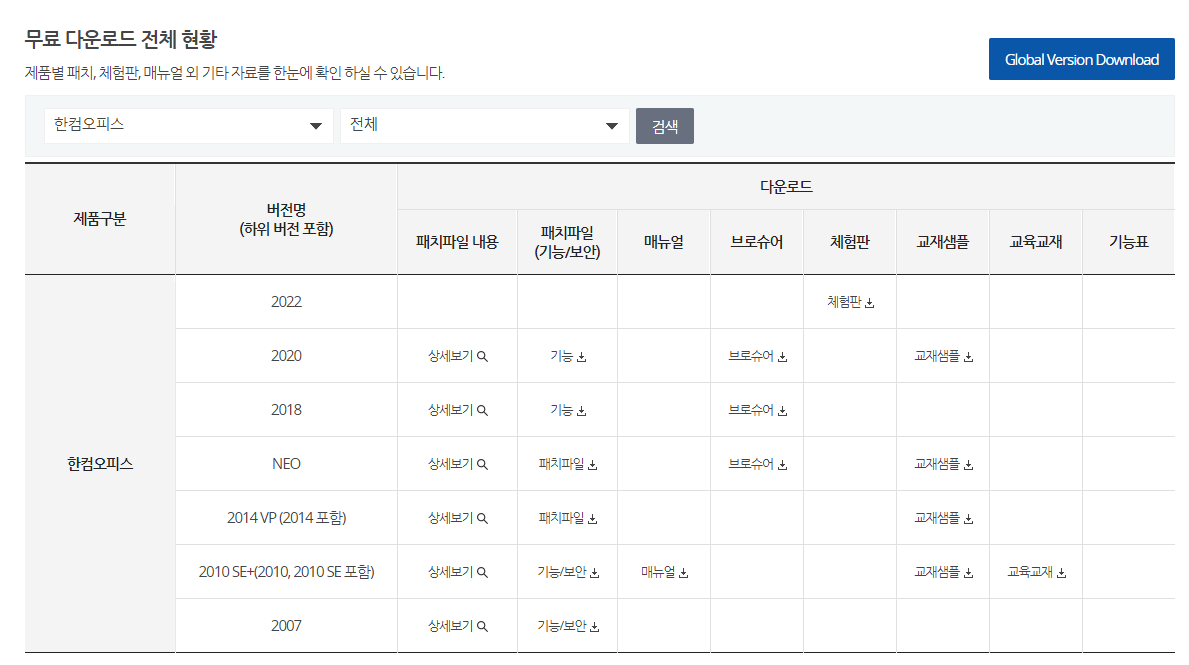The width and height of the screenshot is (1189, 665).
Task: Click the 2014 VP (2014 포함) cell
Action: click(x=286, y=518)
